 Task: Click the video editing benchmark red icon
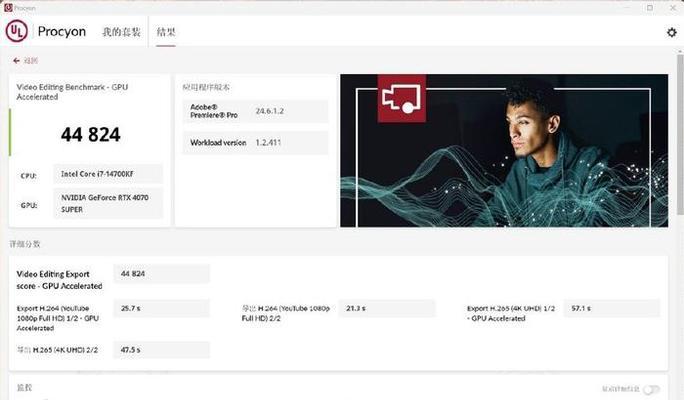coord(402,98)
